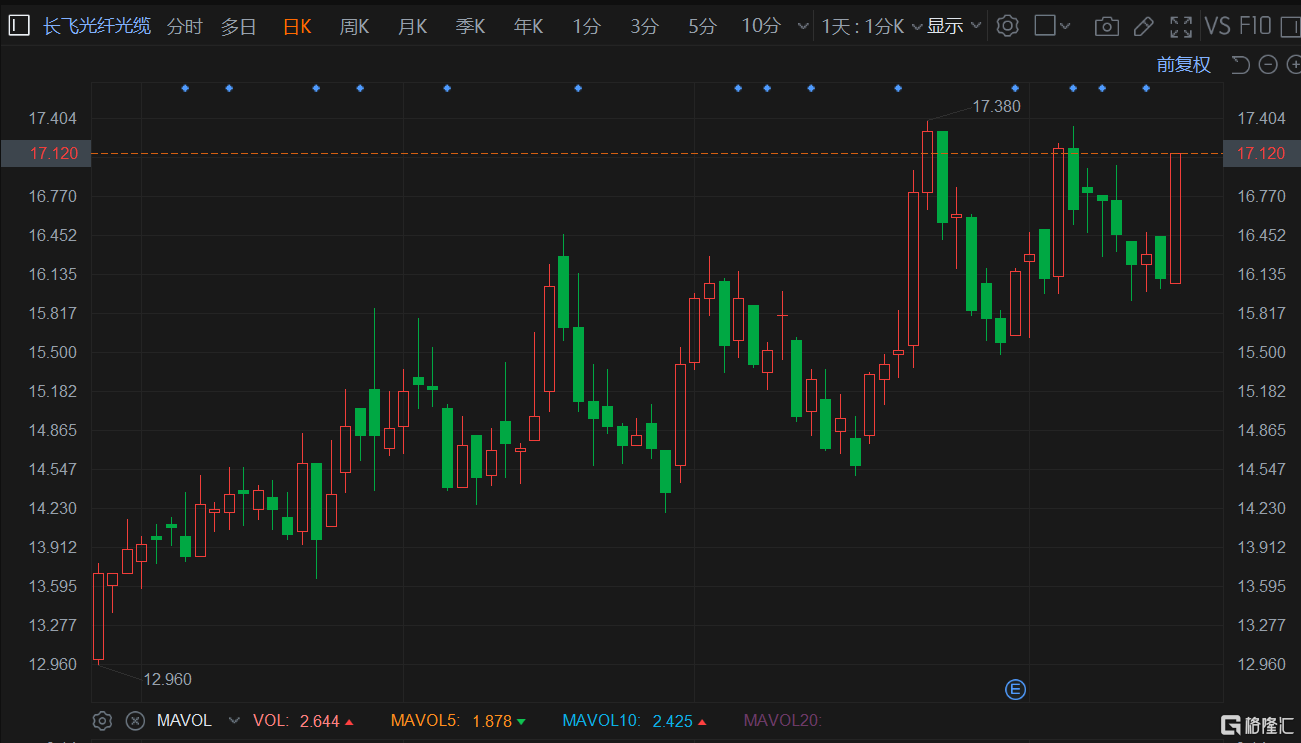
Task: Open MAVOL indicator settings gear
Action: tap(101, 720)
